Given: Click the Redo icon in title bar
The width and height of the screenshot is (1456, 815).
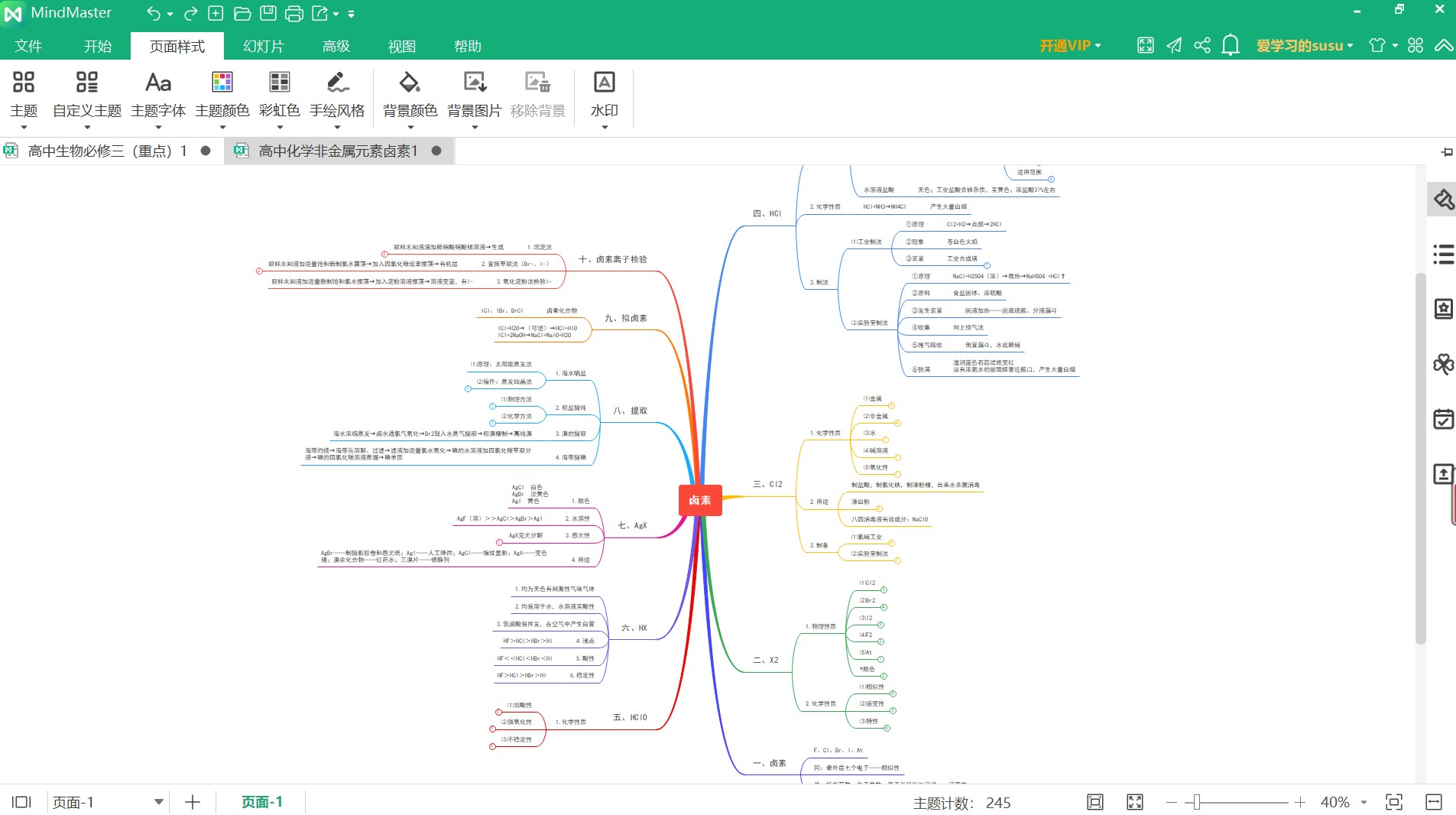Looking at the screenshot, I should coord(191,13).
